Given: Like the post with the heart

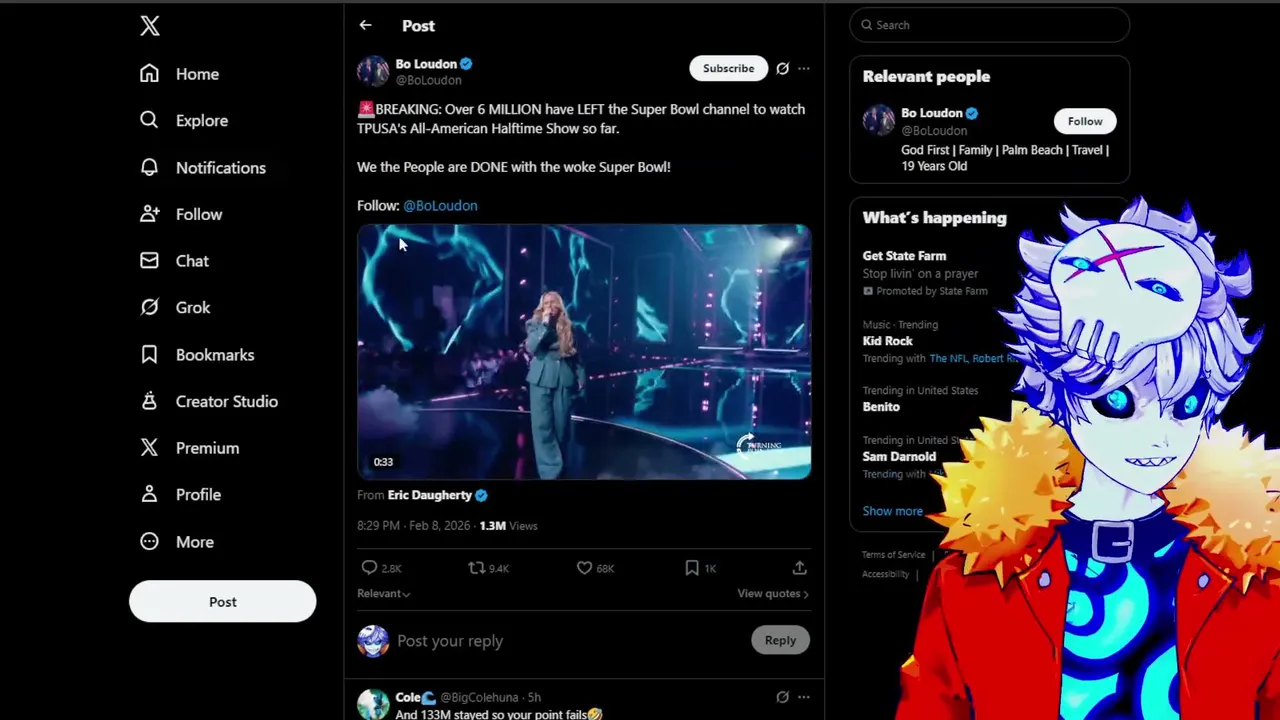Looking at the screenshot, I should point(585,568).
